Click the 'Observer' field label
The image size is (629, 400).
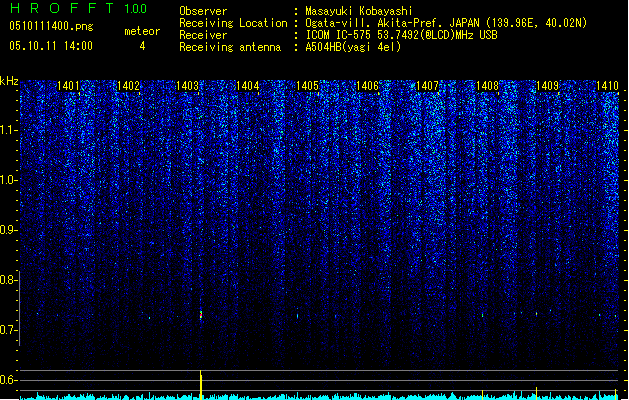[x=203, y=11]
